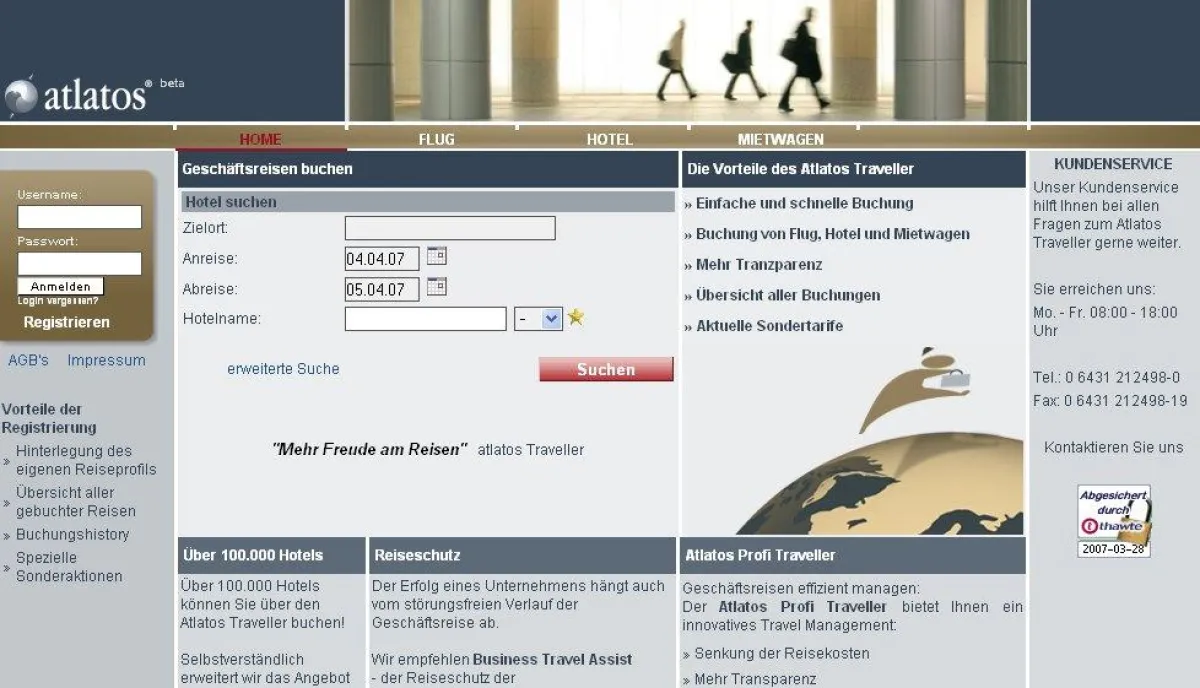Click the Login vergessen link

pos(56,301)
